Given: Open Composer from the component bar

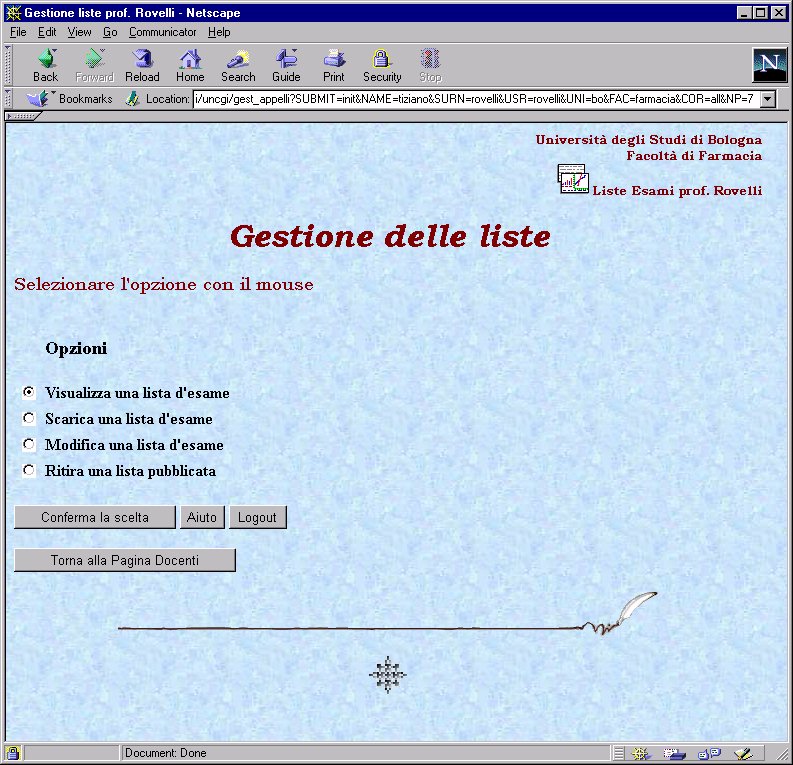Looking at the screenshot, I should [743, 753].
